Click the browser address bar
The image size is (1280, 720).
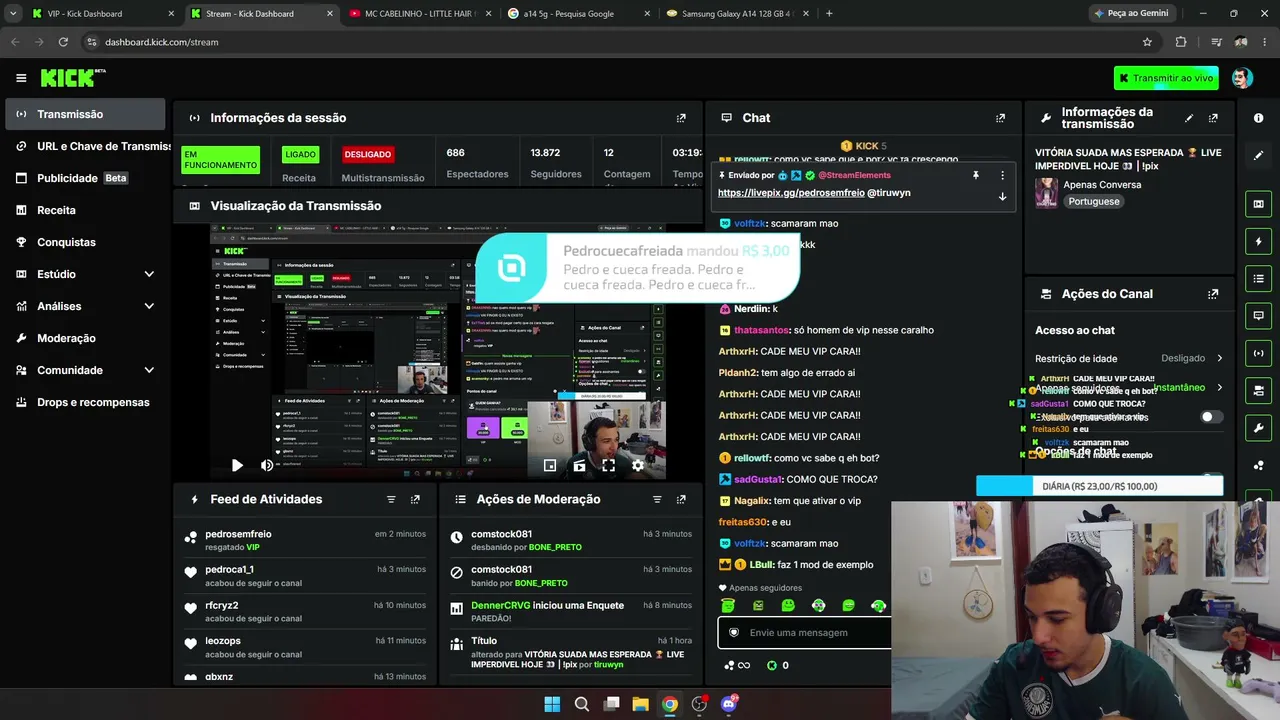click(609, 42)
